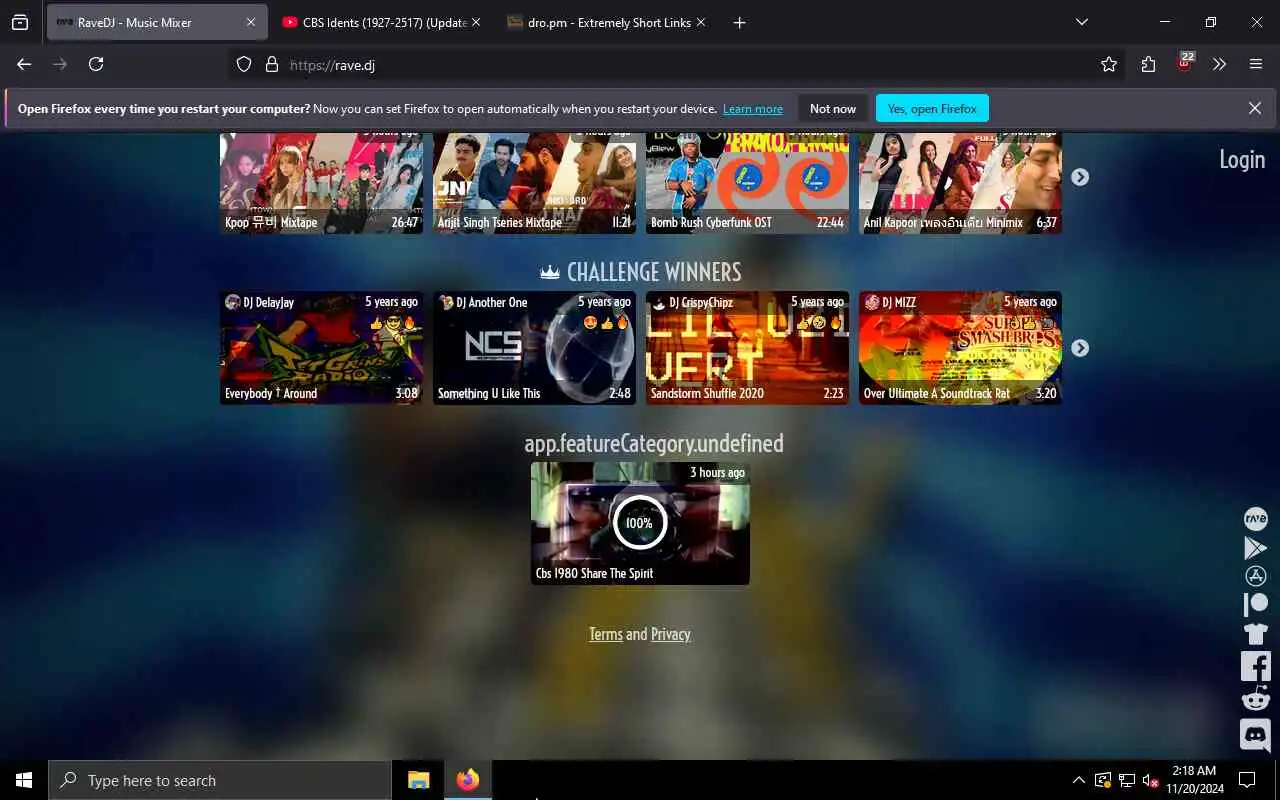Image resolution: width=1280 pixels, height=800 pixels.
Task: Go back with the browser back arrow
Action: click(x=24, y=64)
